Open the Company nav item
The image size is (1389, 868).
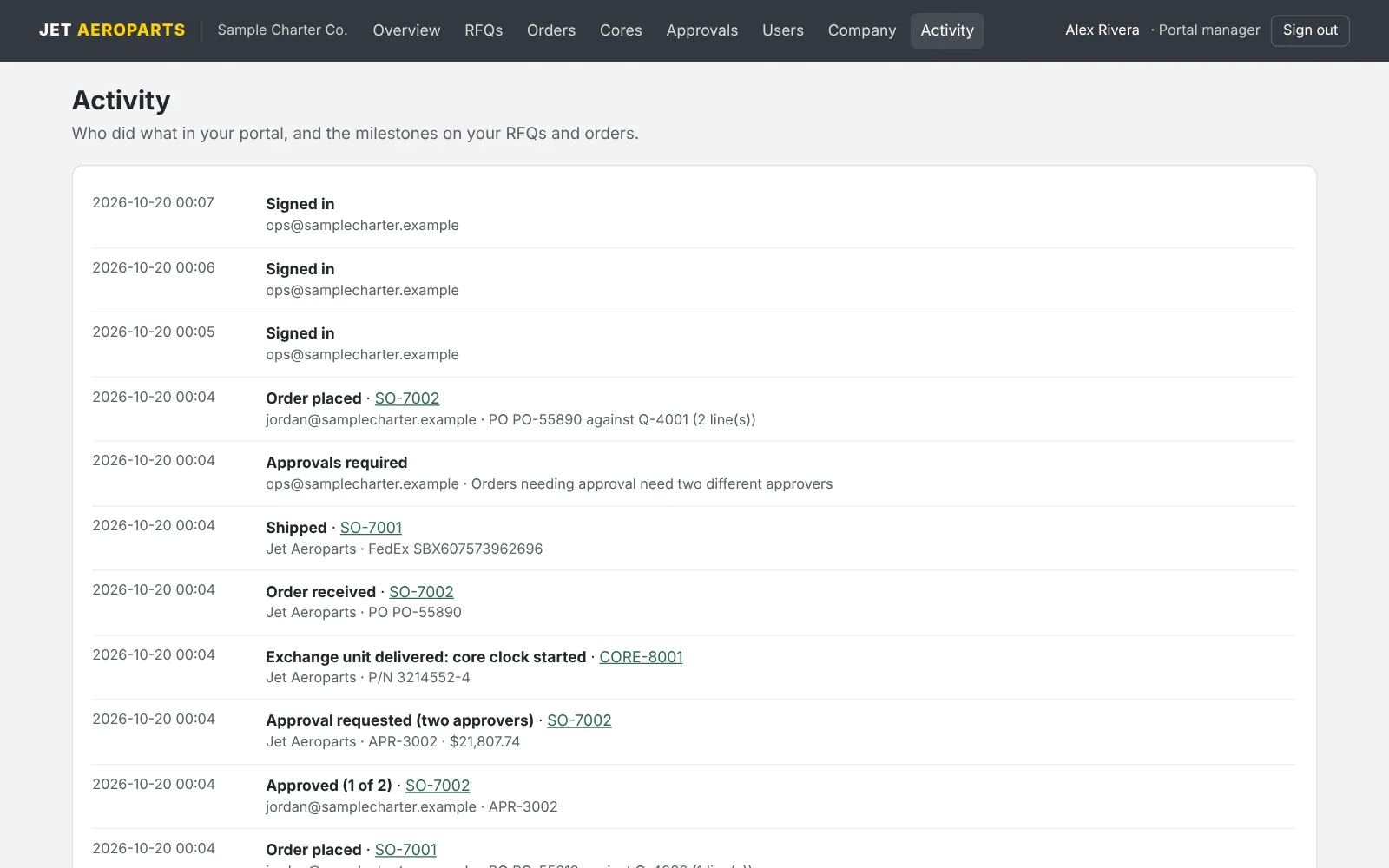[x=862, y=30]
